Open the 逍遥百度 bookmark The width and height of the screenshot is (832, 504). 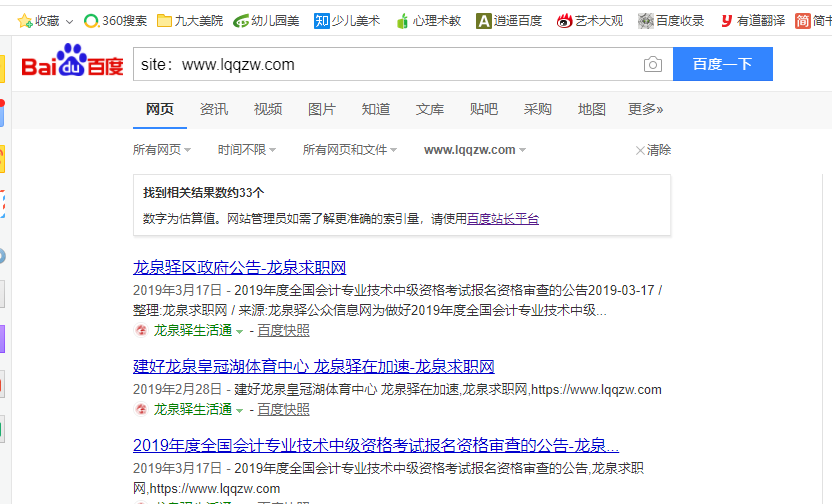pyautogui.click(x=509, y=20)
